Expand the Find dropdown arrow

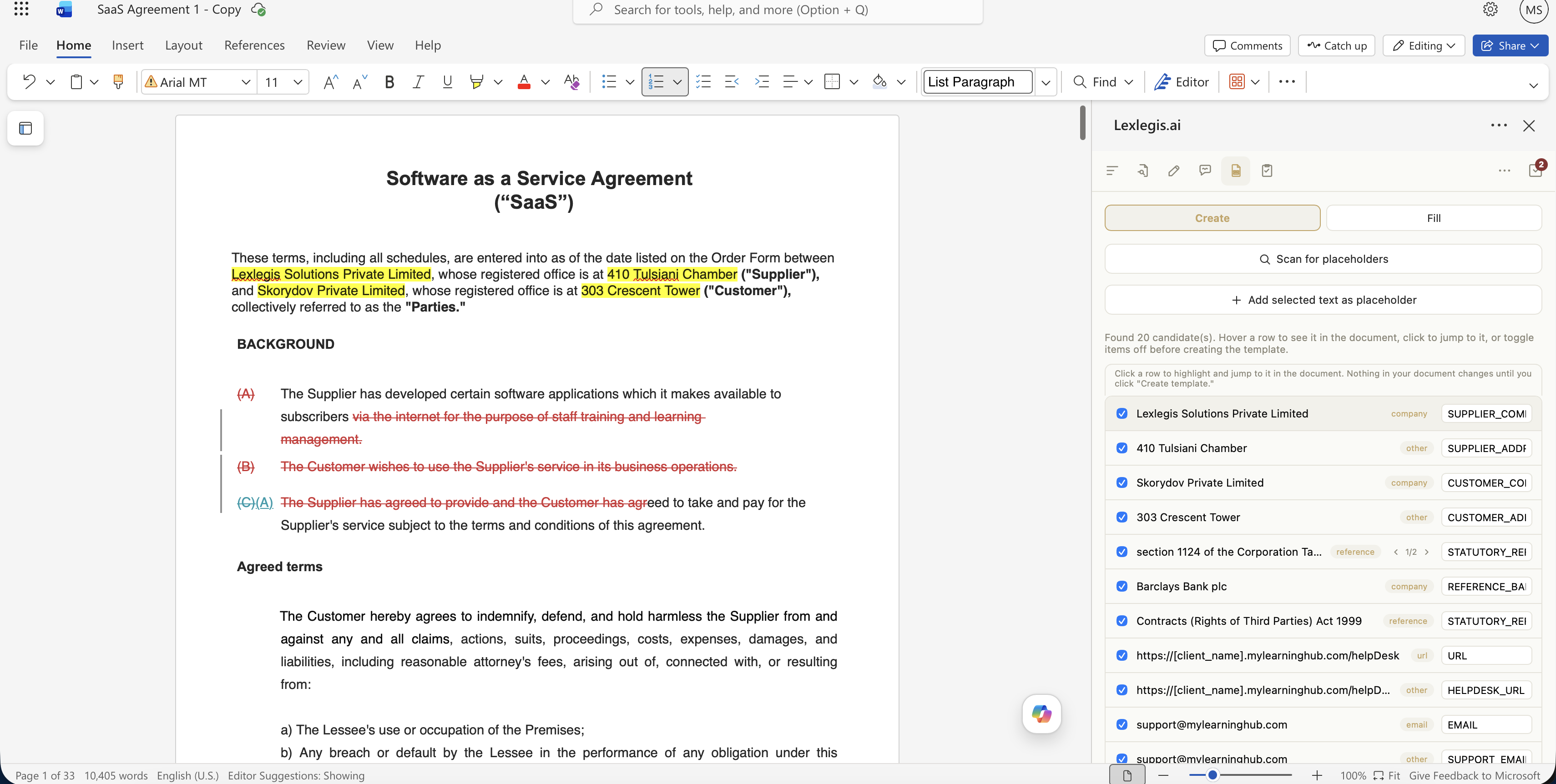click(1129, 81)
